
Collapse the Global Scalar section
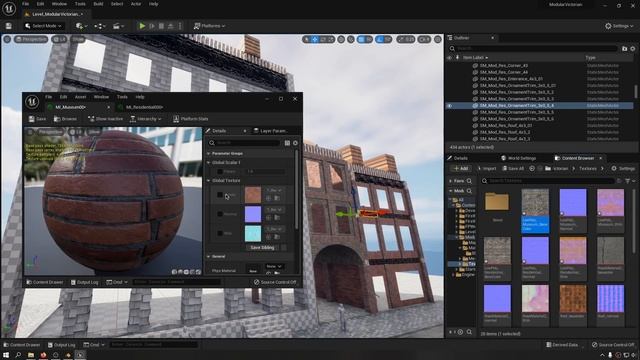click(x=209, y=162)
